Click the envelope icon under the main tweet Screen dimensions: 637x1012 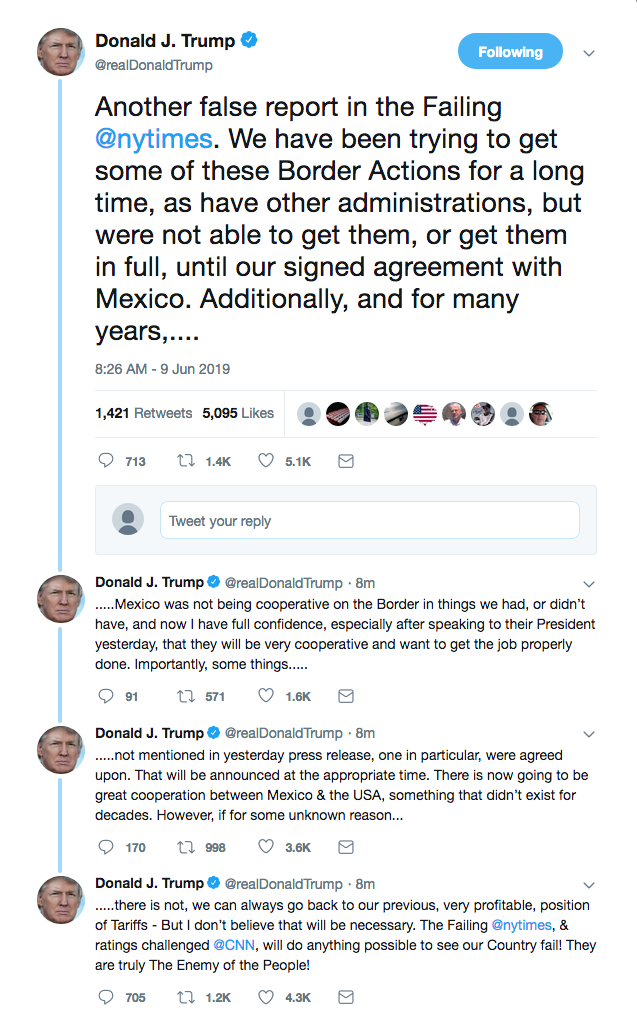[x=346, y=461]
